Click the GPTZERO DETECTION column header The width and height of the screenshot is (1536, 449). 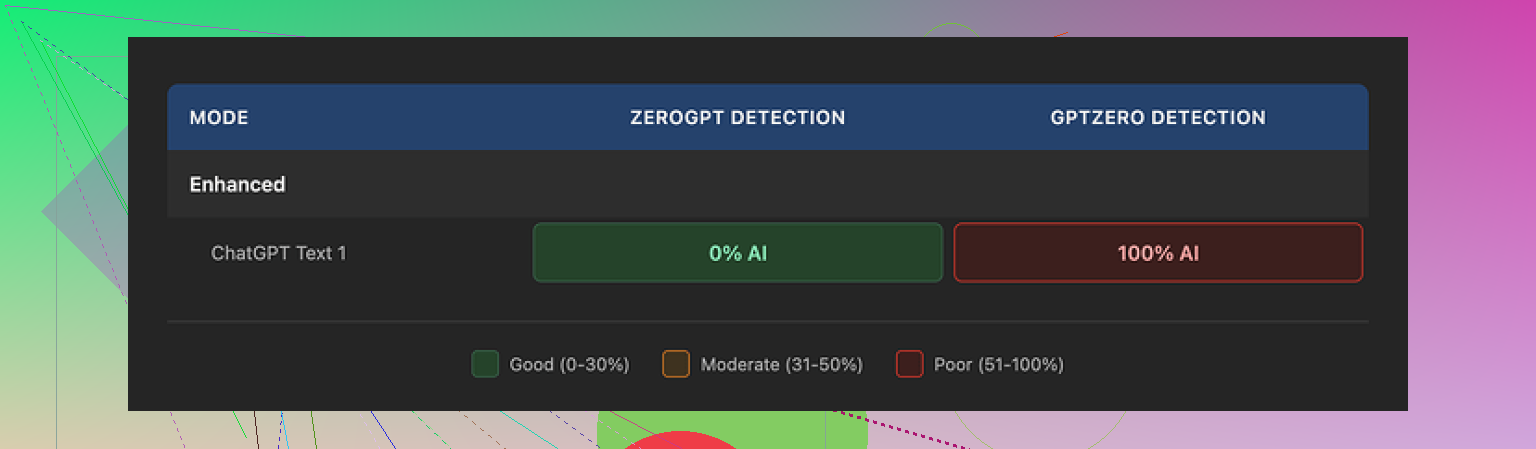coord(1158,118)
